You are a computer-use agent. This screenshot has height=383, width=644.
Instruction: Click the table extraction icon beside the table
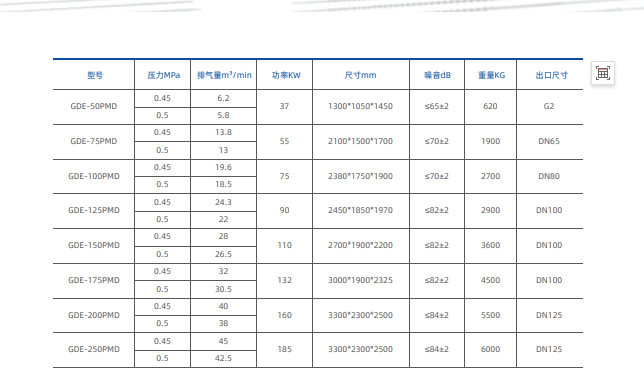click(x=603, y=73)
